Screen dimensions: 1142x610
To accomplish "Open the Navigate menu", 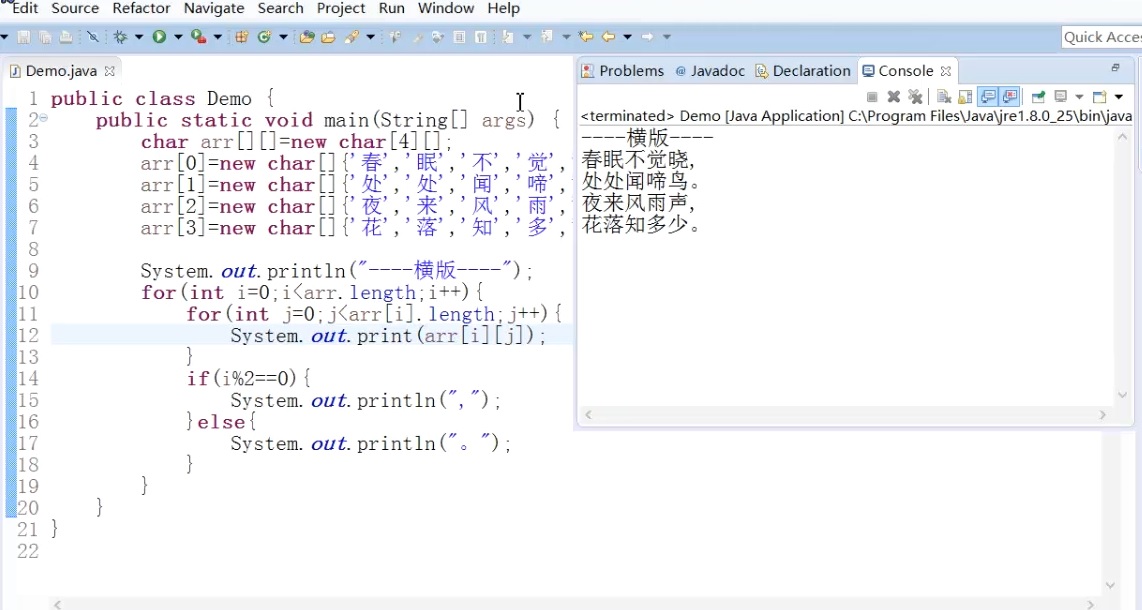I will pyautogui.click(x=214, y=9).
